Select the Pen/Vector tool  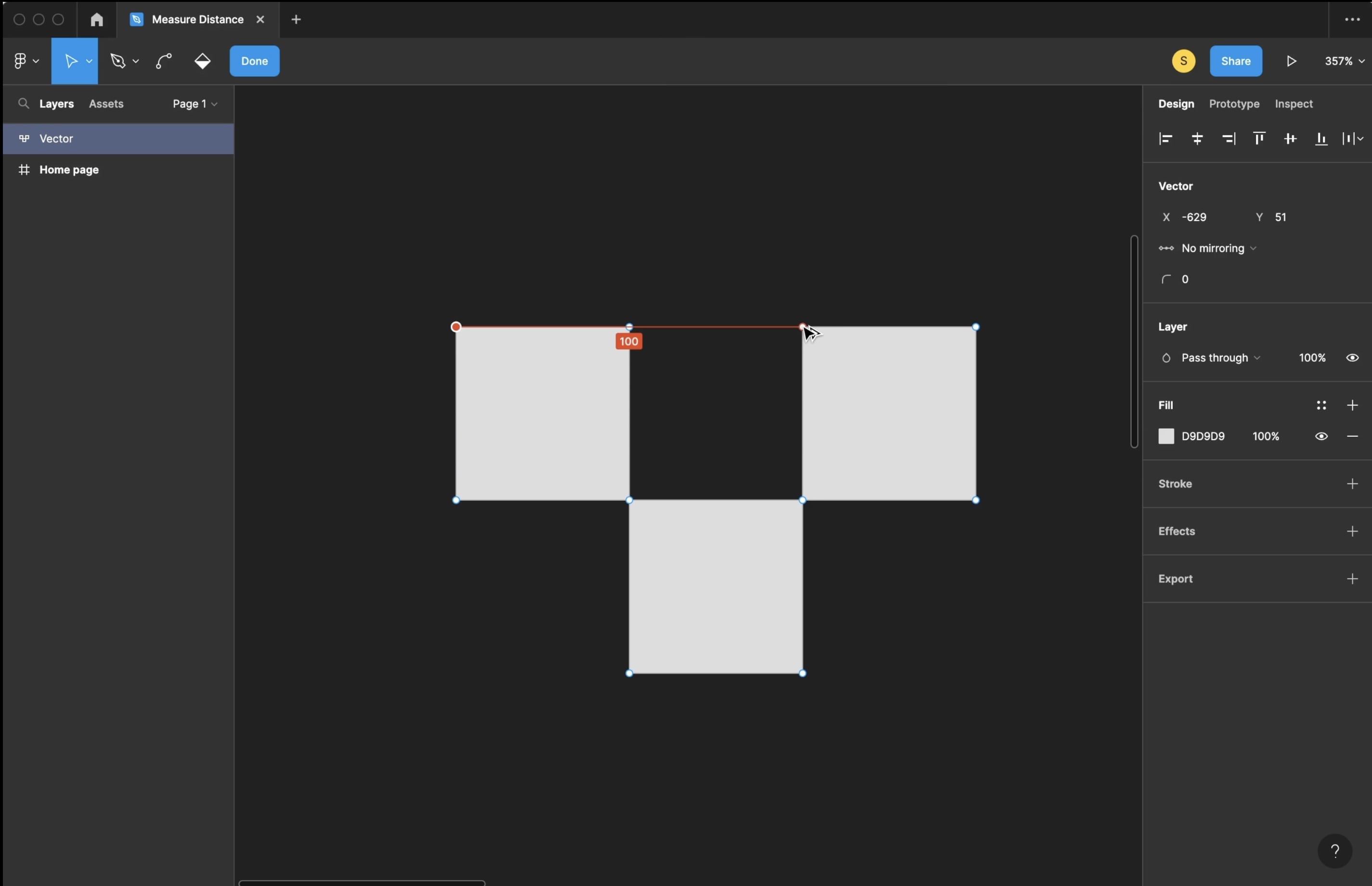pos(116,61)
